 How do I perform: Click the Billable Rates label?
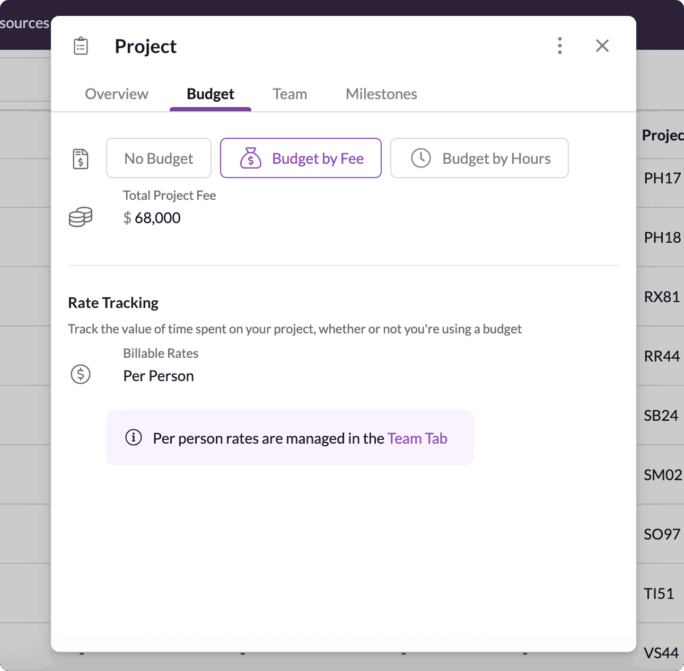coord(161,353)
